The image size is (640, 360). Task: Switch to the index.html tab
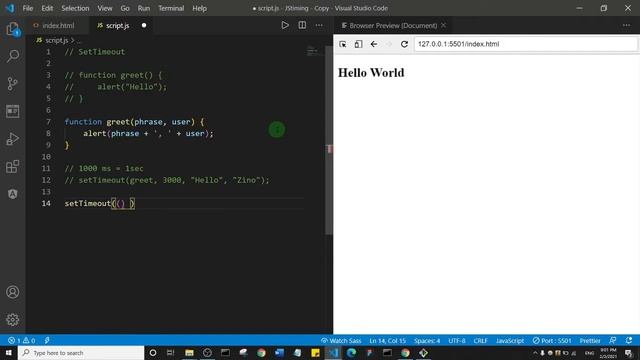58,25
